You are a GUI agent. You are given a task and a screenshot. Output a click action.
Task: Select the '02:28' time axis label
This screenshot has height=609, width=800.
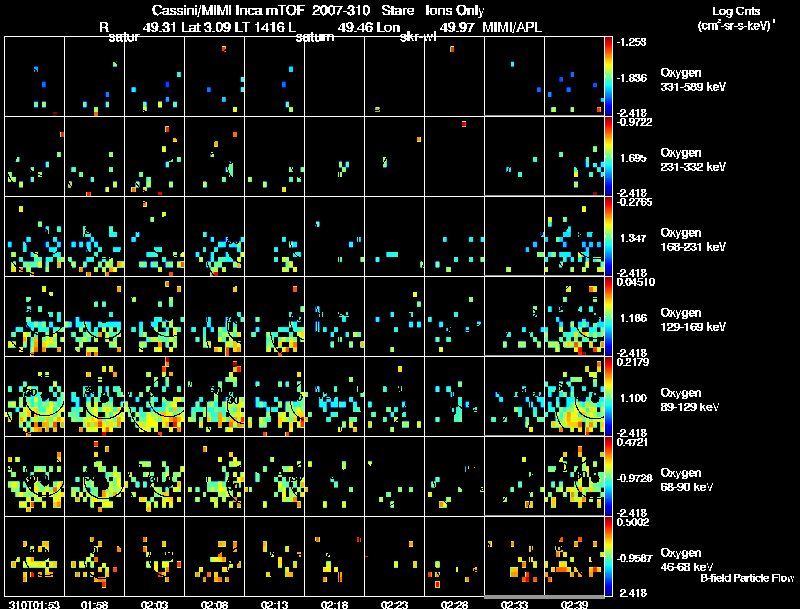tap(454, 605)
